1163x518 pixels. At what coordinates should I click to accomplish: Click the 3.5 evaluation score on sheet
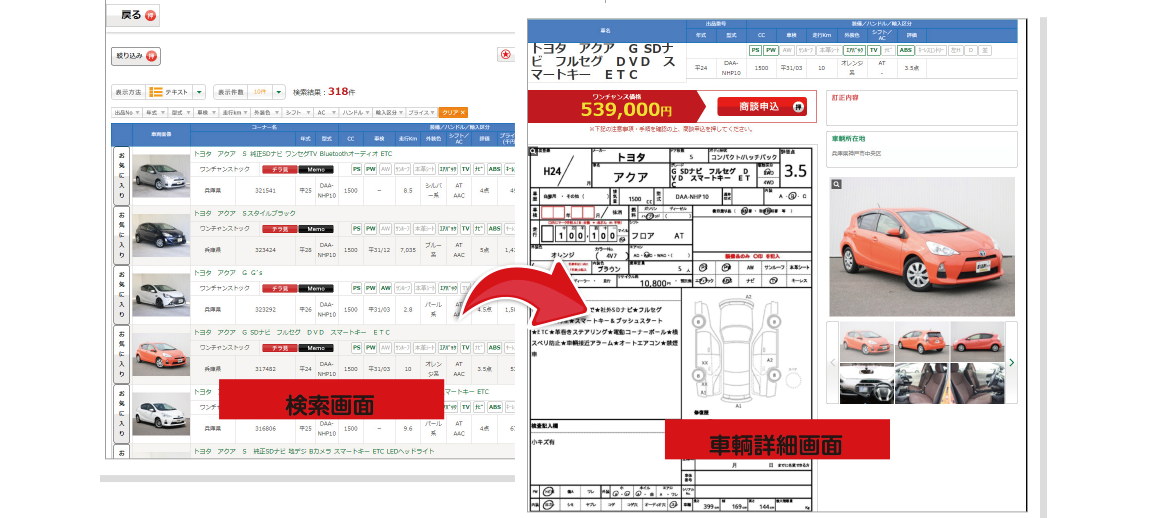tap(795, 171)
